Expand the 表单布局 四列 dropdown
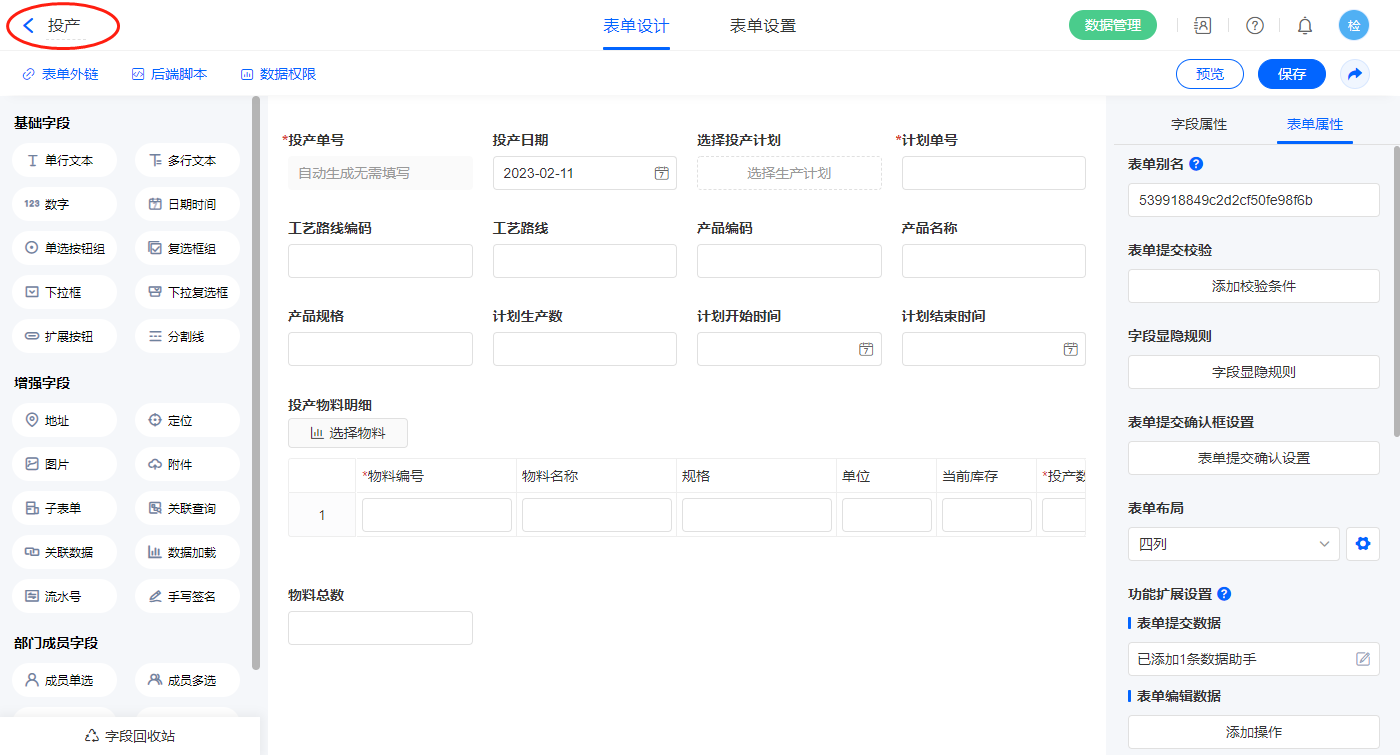Screen dimensions: 1400x755 [1234, 544]
